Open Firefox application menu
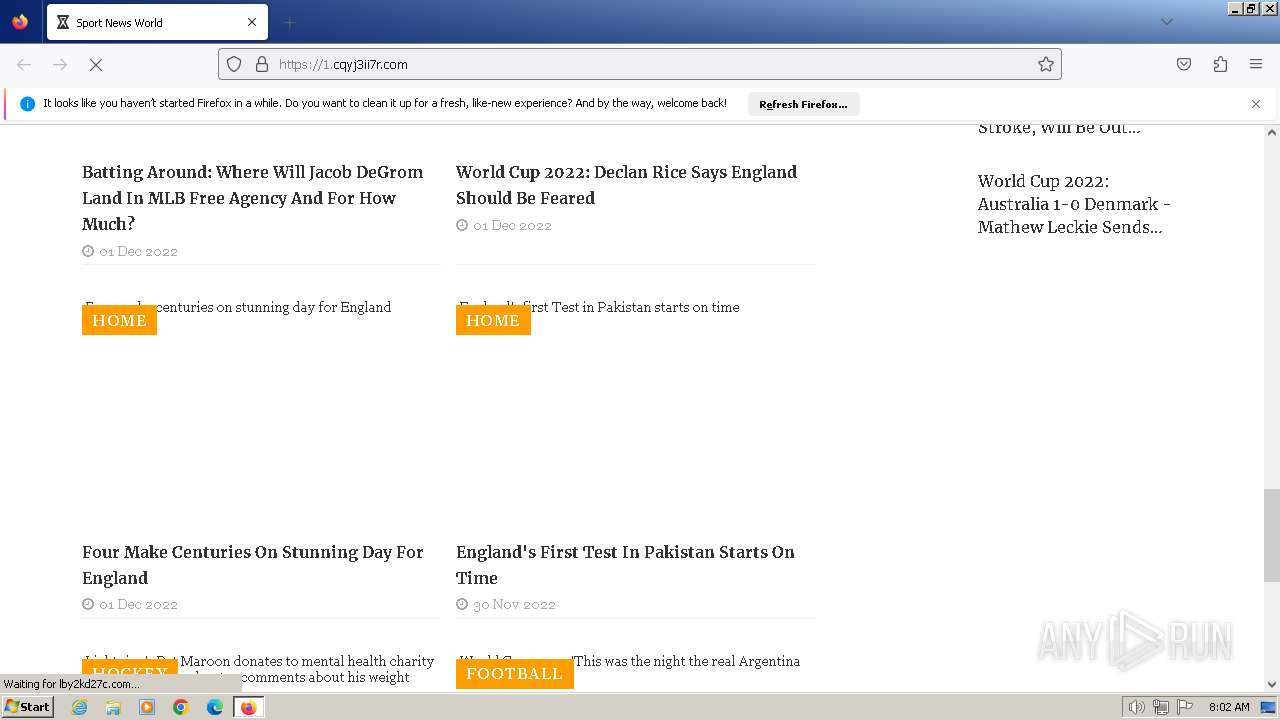 [x=1256, y=64]
